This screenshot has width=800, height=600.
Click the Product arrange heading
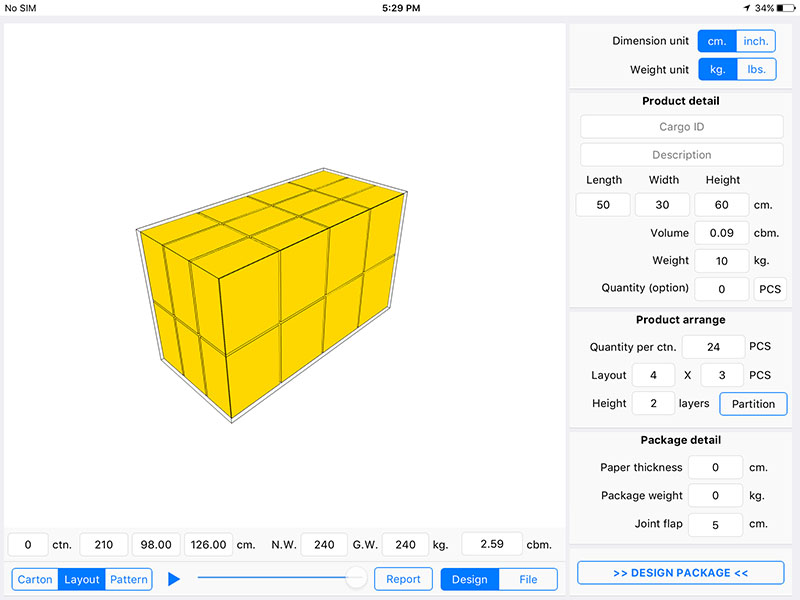pyautogui.click(x=681, y=320)
